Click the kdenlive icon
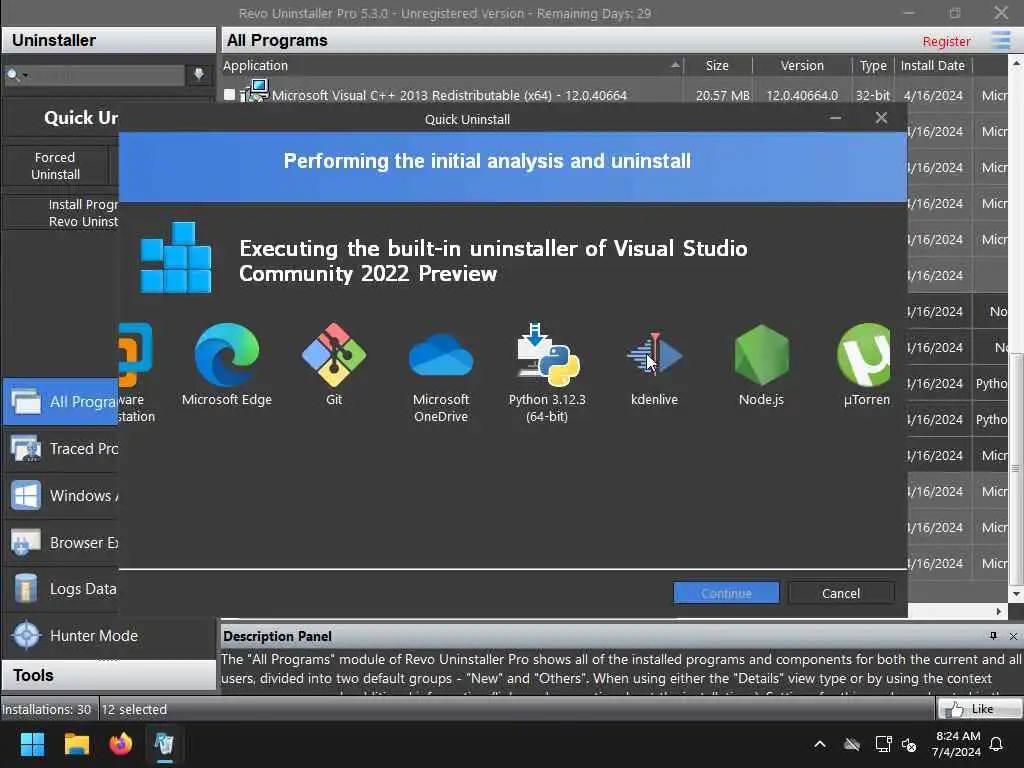The image size is (1024, 768). tap(654, 355)
